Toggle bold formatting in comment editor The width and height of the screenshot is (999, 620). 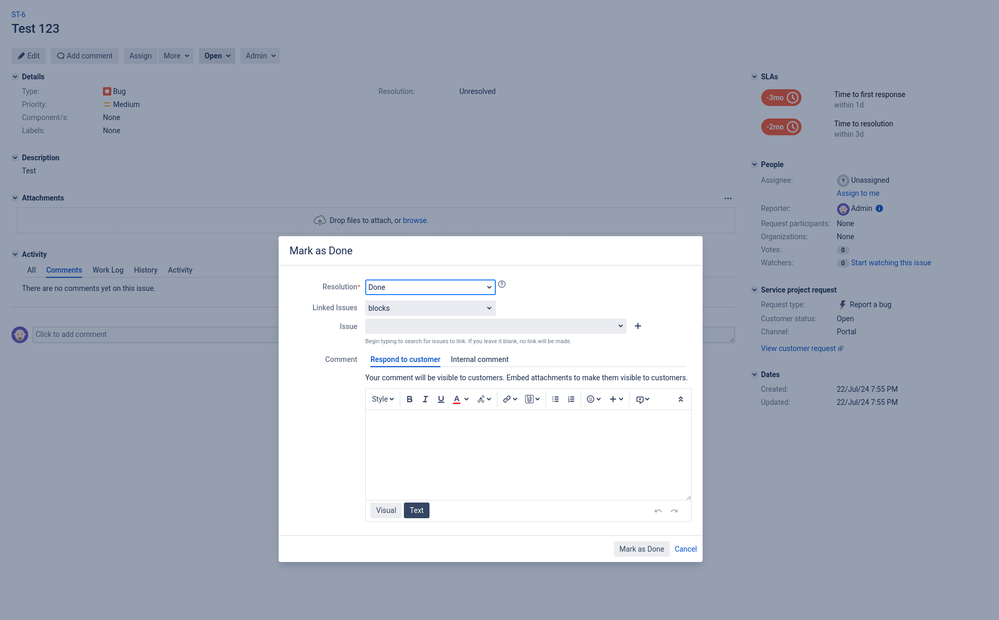[x=409, y=400]
